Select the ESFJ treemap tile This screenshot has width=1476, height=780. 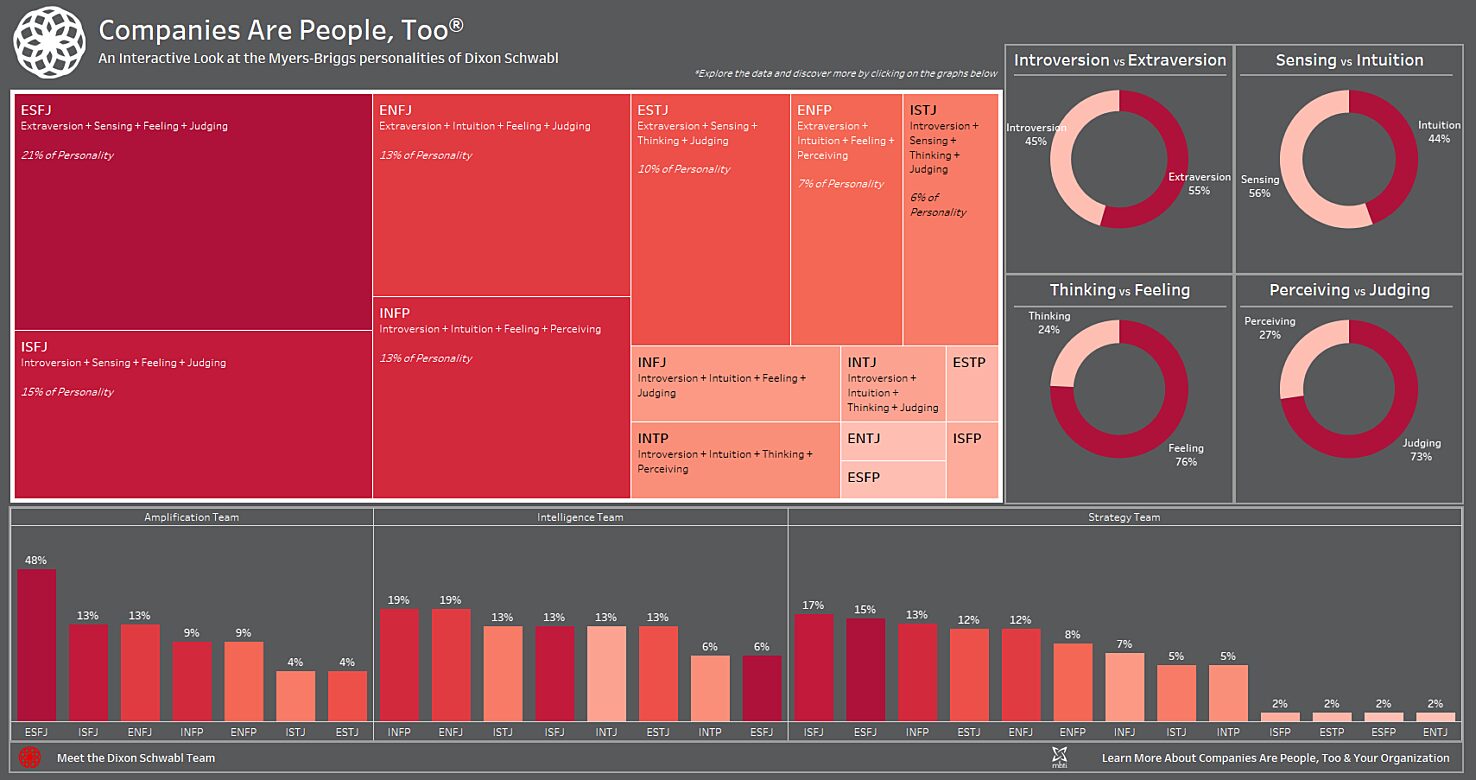pyautogui.click(x=193, y=212)
